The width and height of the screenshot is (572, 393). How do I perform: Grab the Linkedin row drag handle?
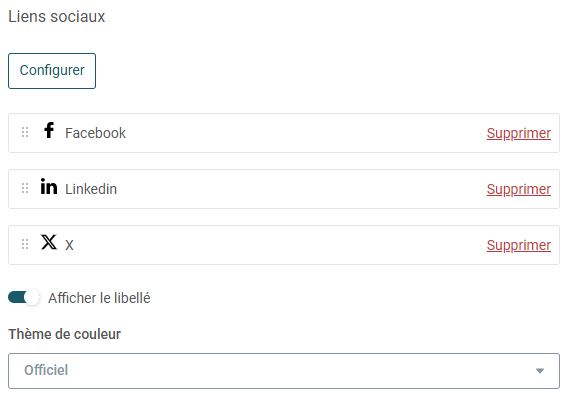25,188
